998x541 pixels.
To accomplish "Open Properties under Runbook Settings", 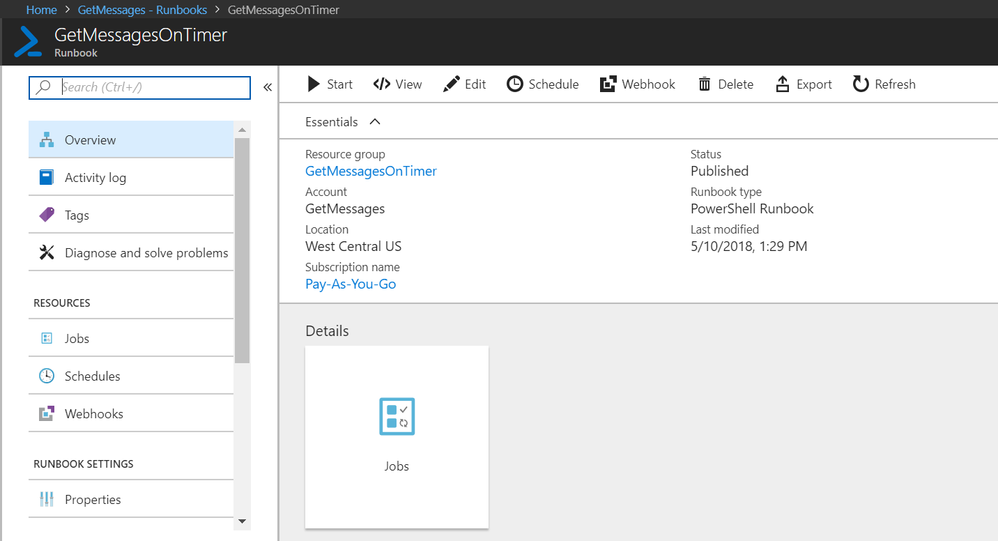I will [x=131, y=500].
